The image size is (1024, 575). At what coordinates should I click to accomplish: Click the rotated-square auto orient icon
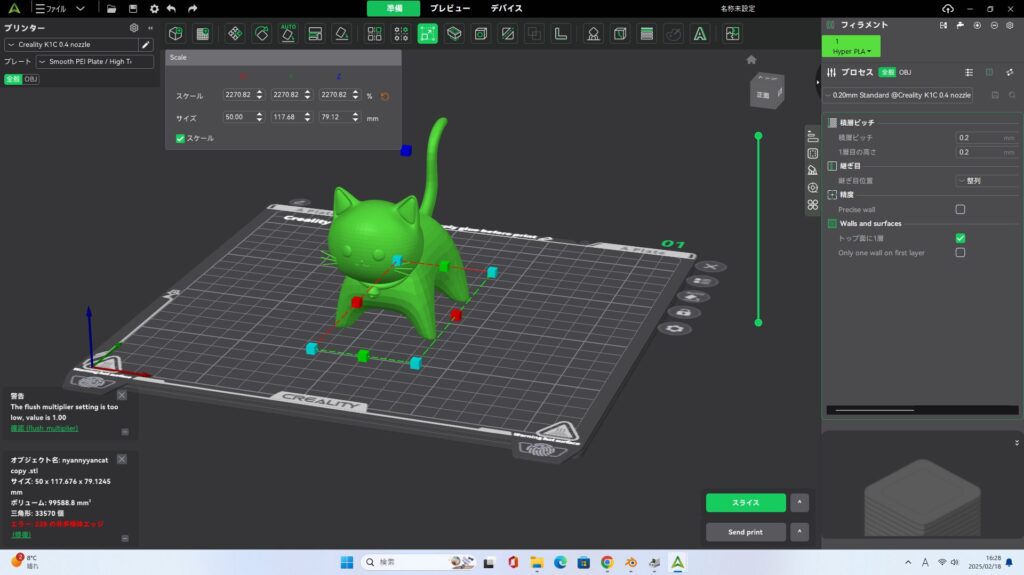262,33
